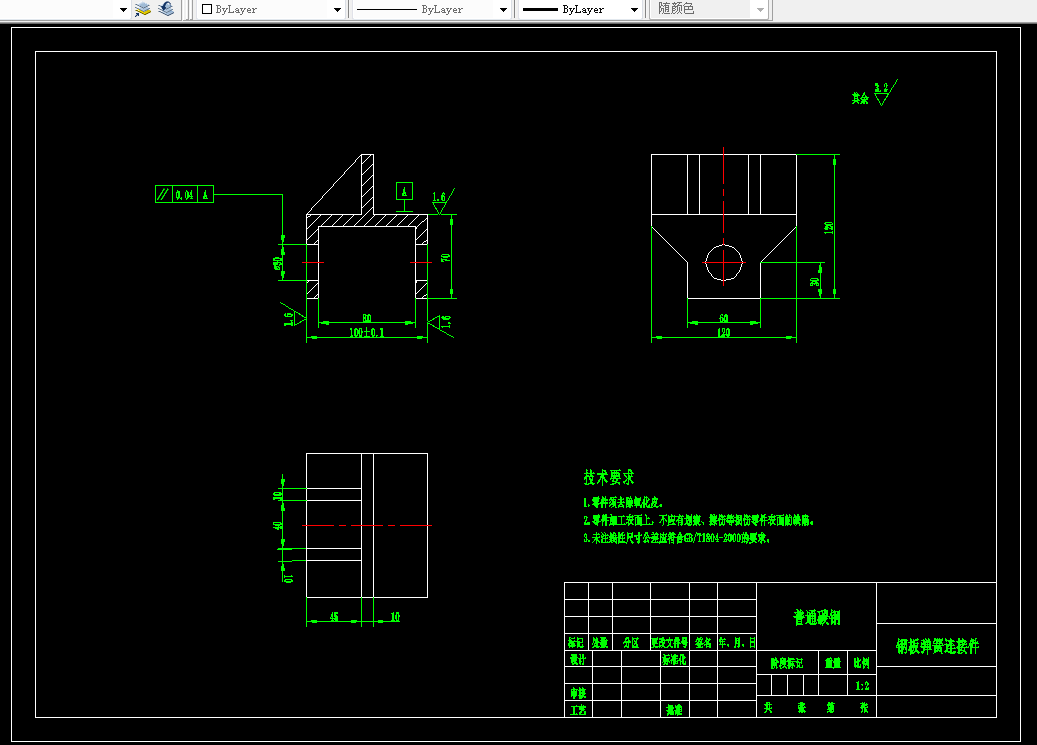Select the 年、月、日 title block cell
The width and height of the screenshot is (1037, 745).
[x=737, y=642]
